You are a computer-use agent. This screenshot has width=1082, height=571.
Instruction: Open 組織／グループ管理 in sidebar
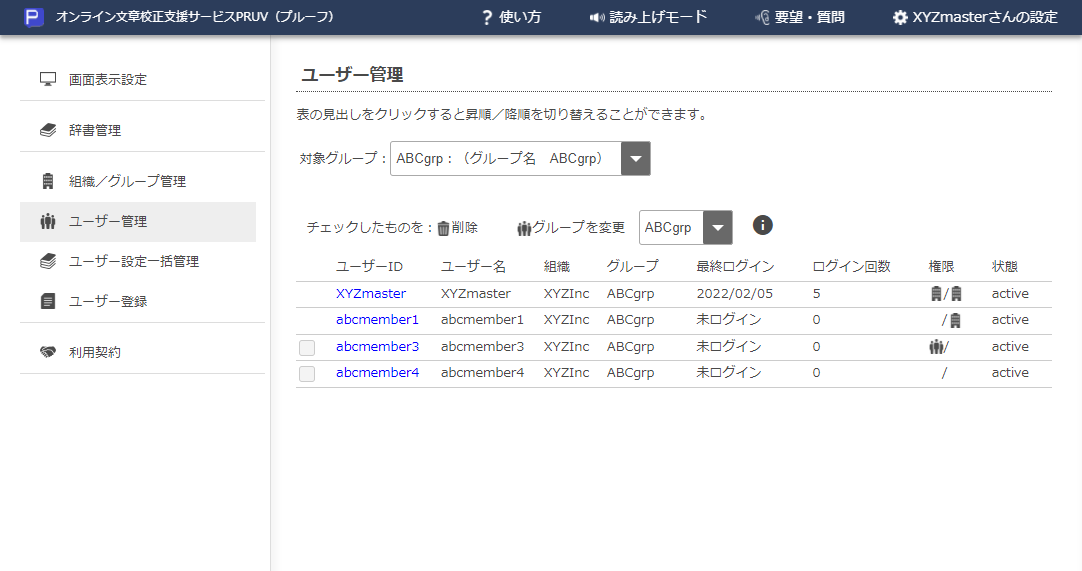tap(127, 181)
